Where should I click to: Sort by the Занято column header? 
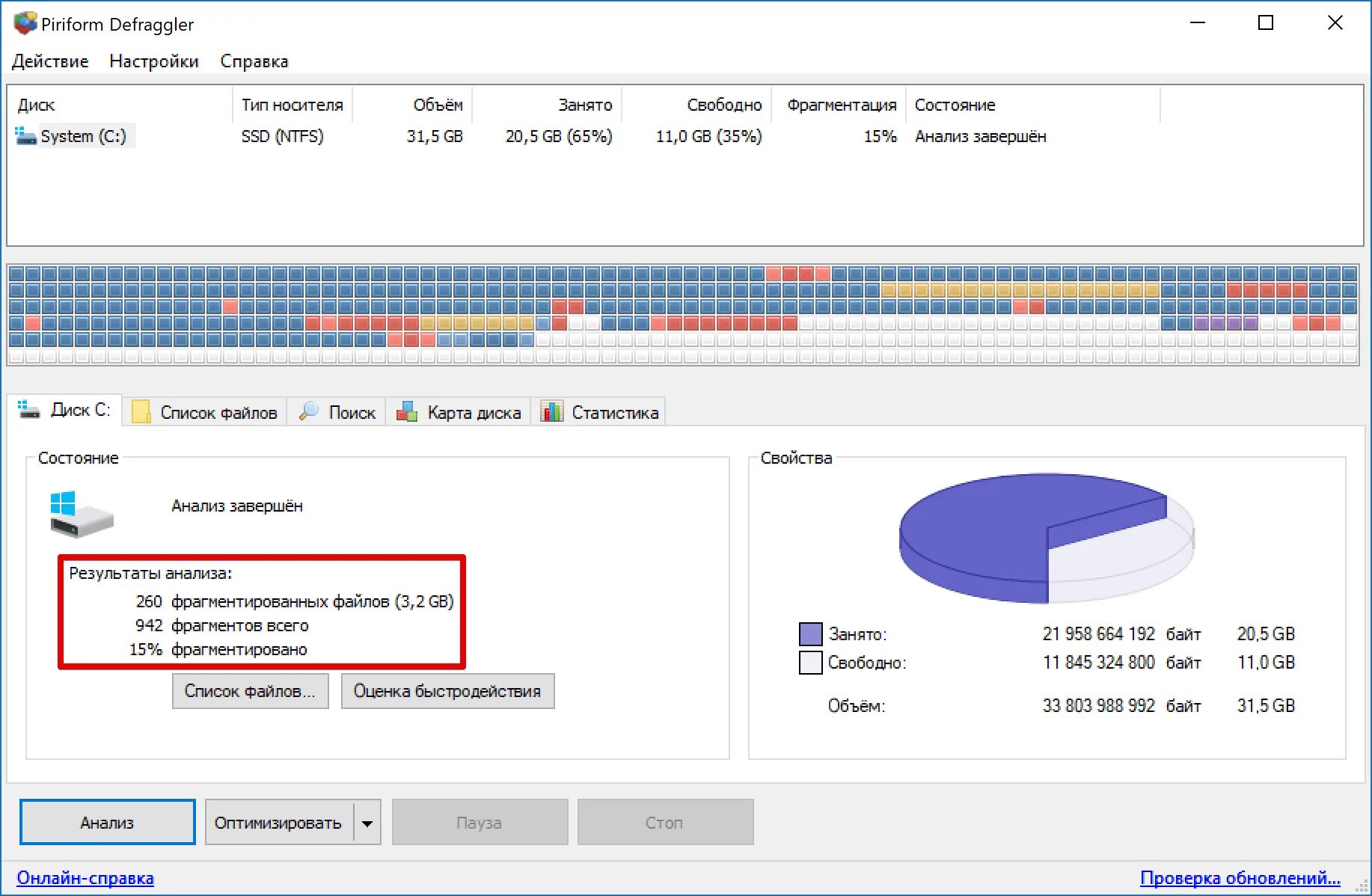547,105
